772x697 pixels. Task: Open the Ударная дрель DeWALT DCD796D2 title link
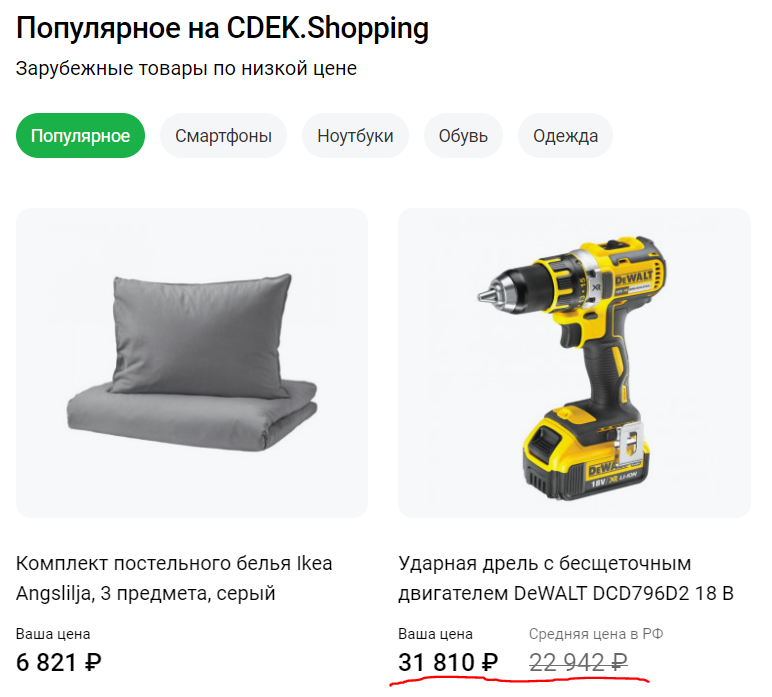tap(566, 578)
